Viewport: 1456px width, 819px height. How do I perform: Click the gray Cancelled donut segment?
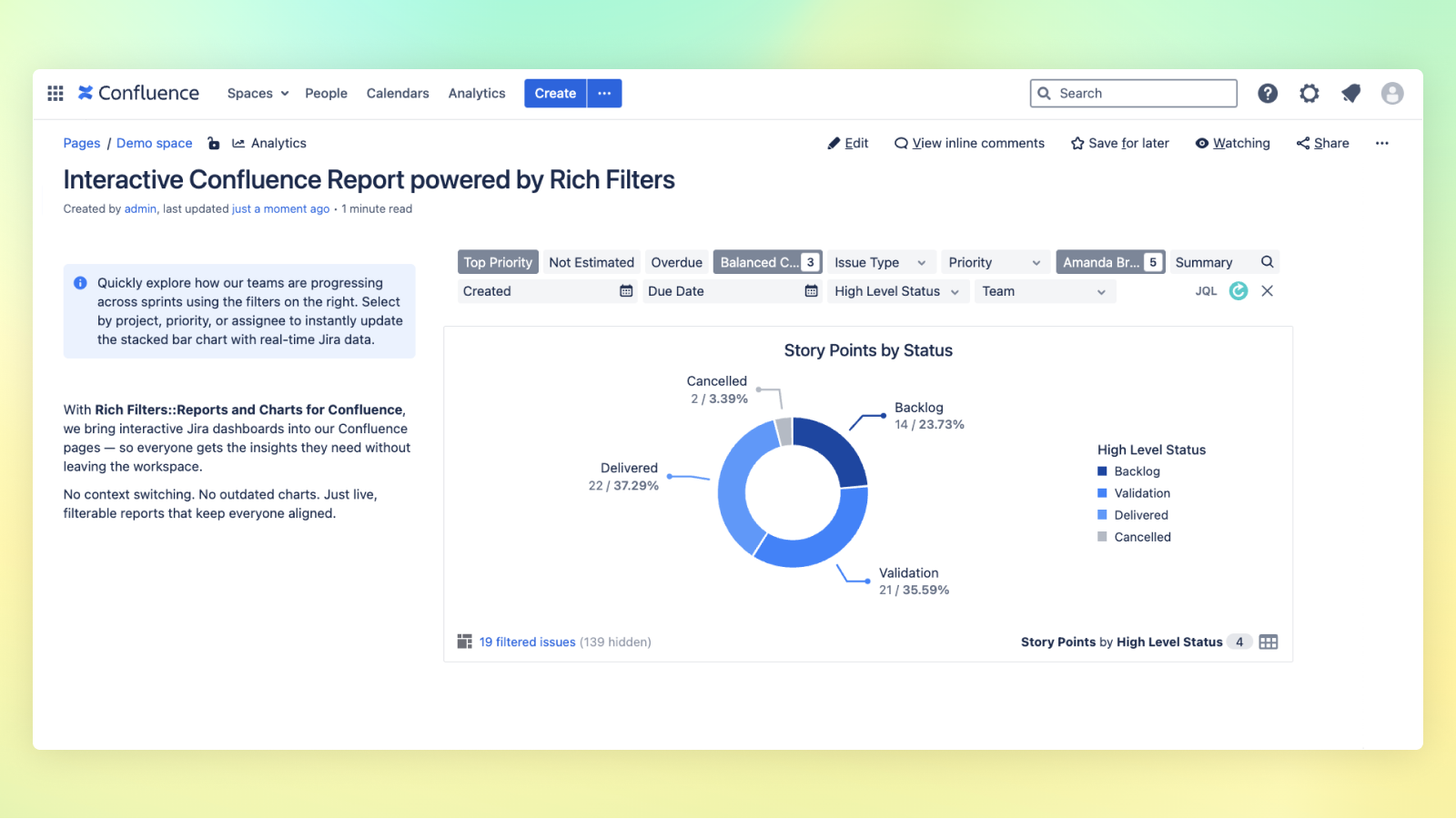point(784,430)
